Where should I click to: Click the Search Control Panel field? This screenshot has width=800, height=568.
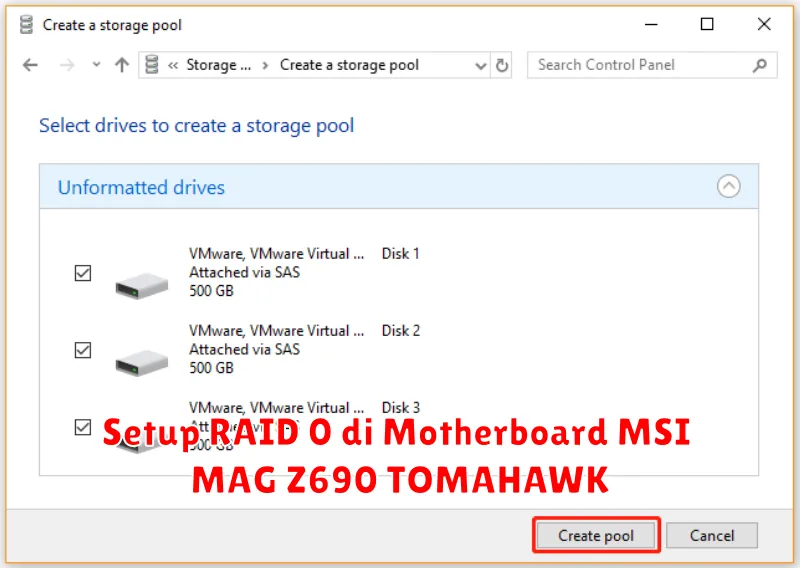coord(640,65)
